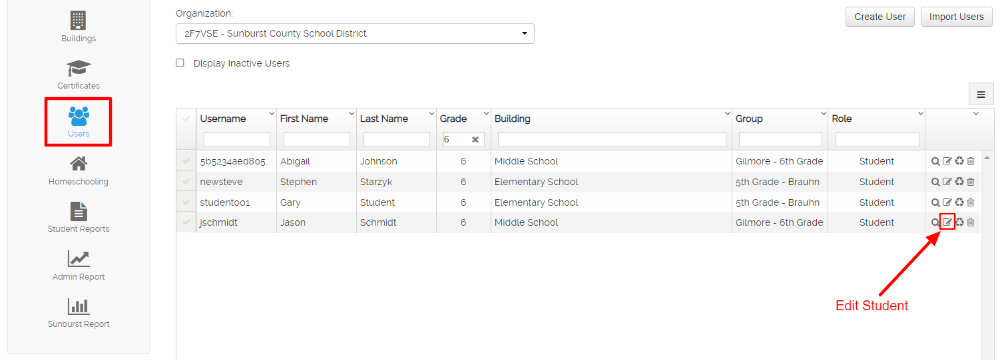1000x360 pixels.
Task: Open Student Reports document icon
Action: 78,211
